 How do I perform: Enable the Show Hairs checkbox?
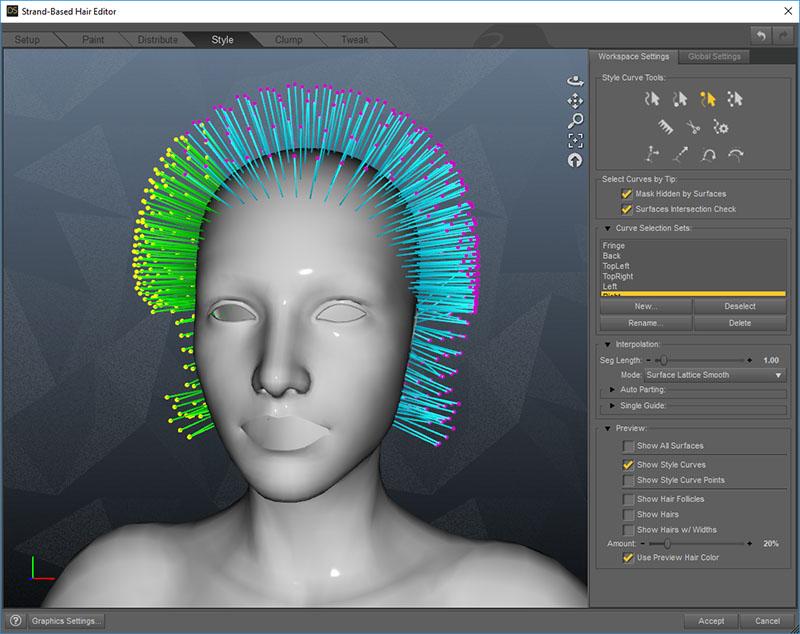627,514
